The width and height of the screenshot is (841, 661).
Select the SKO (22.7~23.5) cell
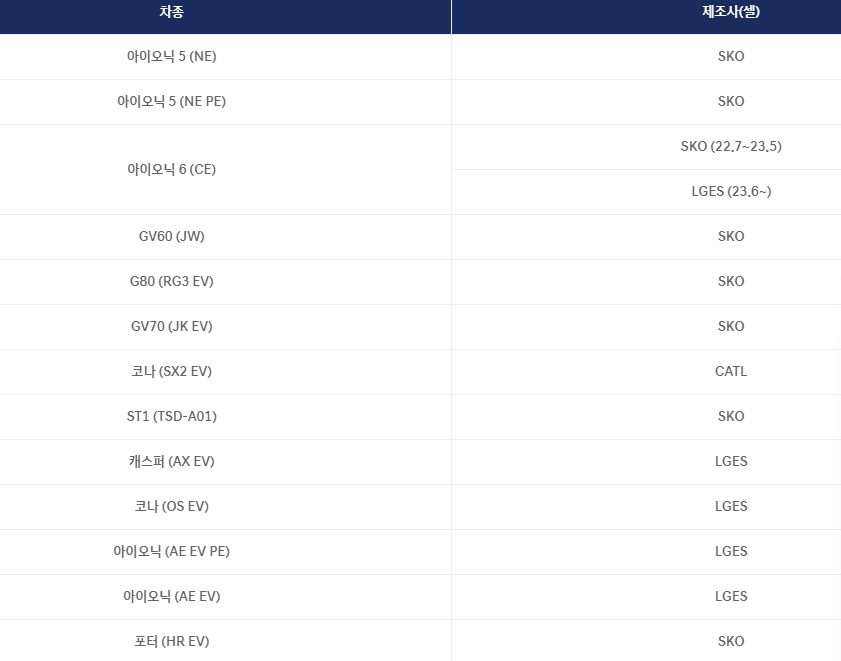pos(731,146)
